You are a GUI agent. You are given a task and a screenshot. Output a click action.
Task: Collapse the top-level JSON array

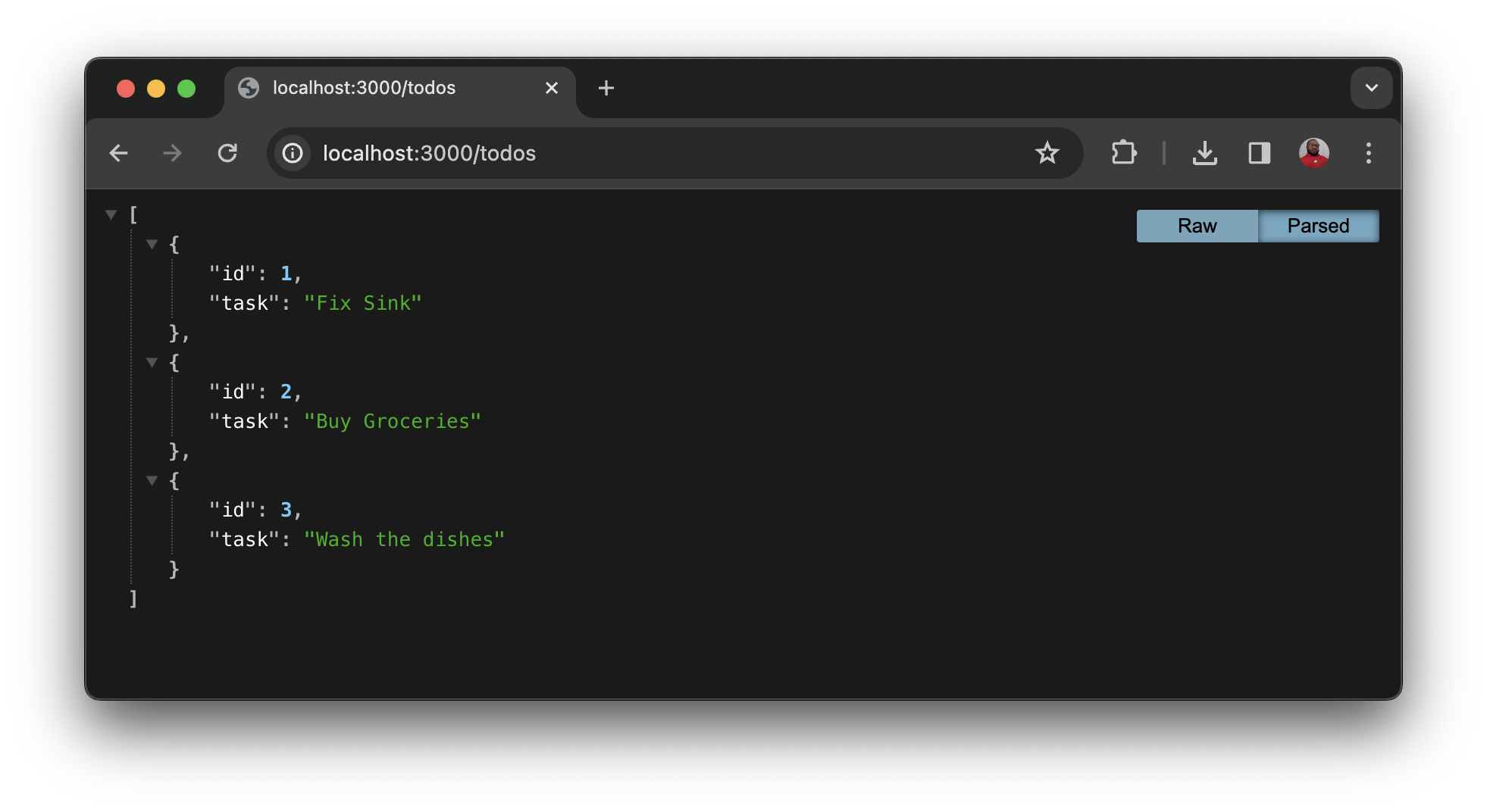(111, 214)
